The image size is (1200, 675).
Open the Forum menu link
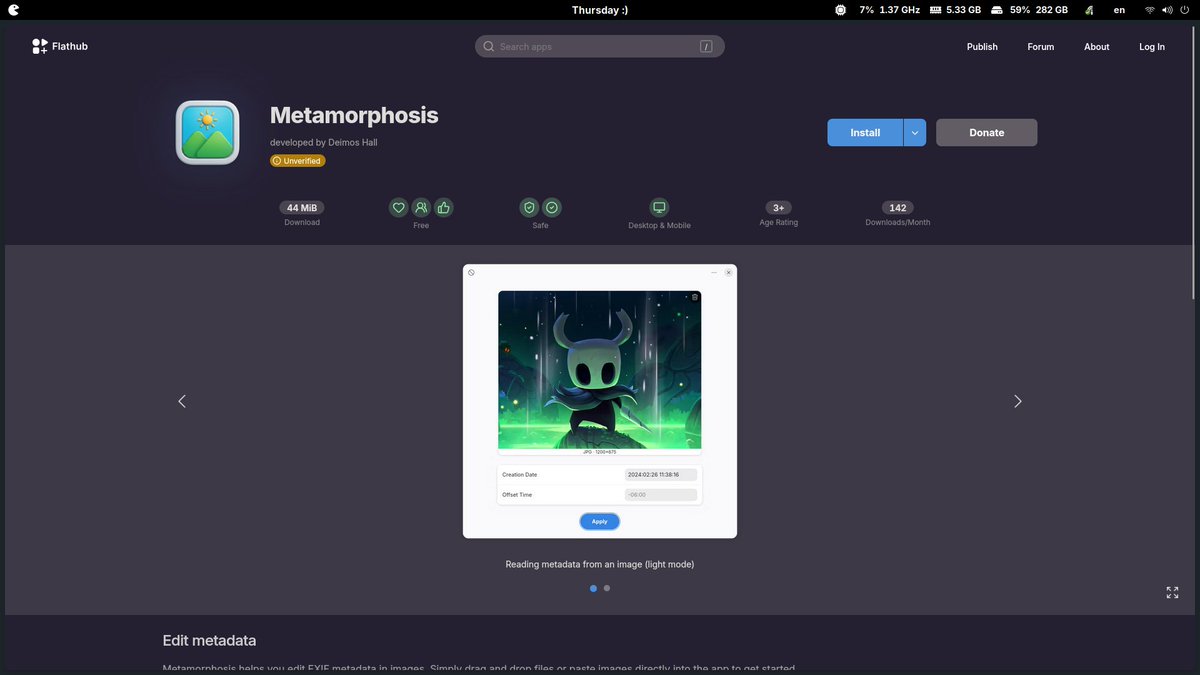(1041, 46)
